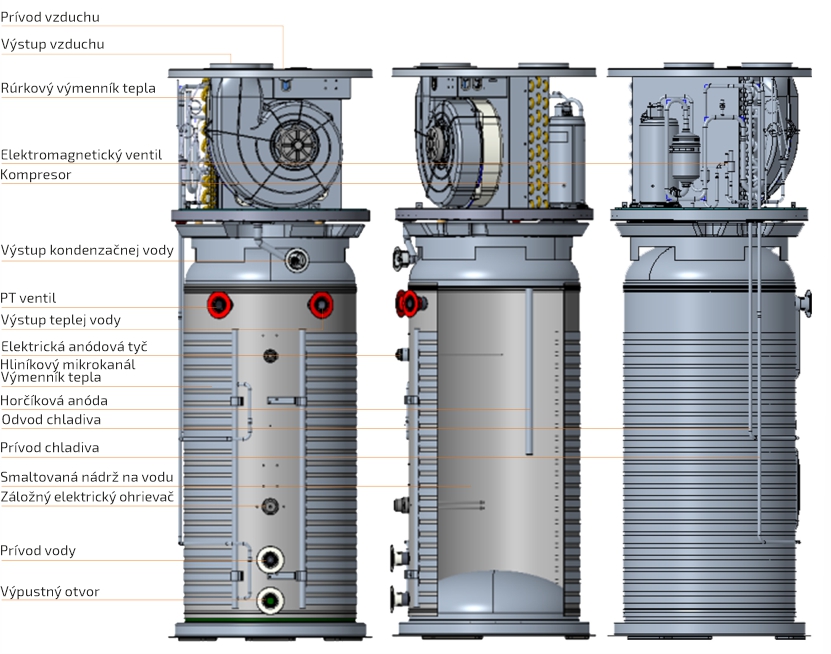Image resolution: width=831 pixels, height=654 pixels.
Task: Select the 'Výpustný otvor' label
Action: pos(50,592)
